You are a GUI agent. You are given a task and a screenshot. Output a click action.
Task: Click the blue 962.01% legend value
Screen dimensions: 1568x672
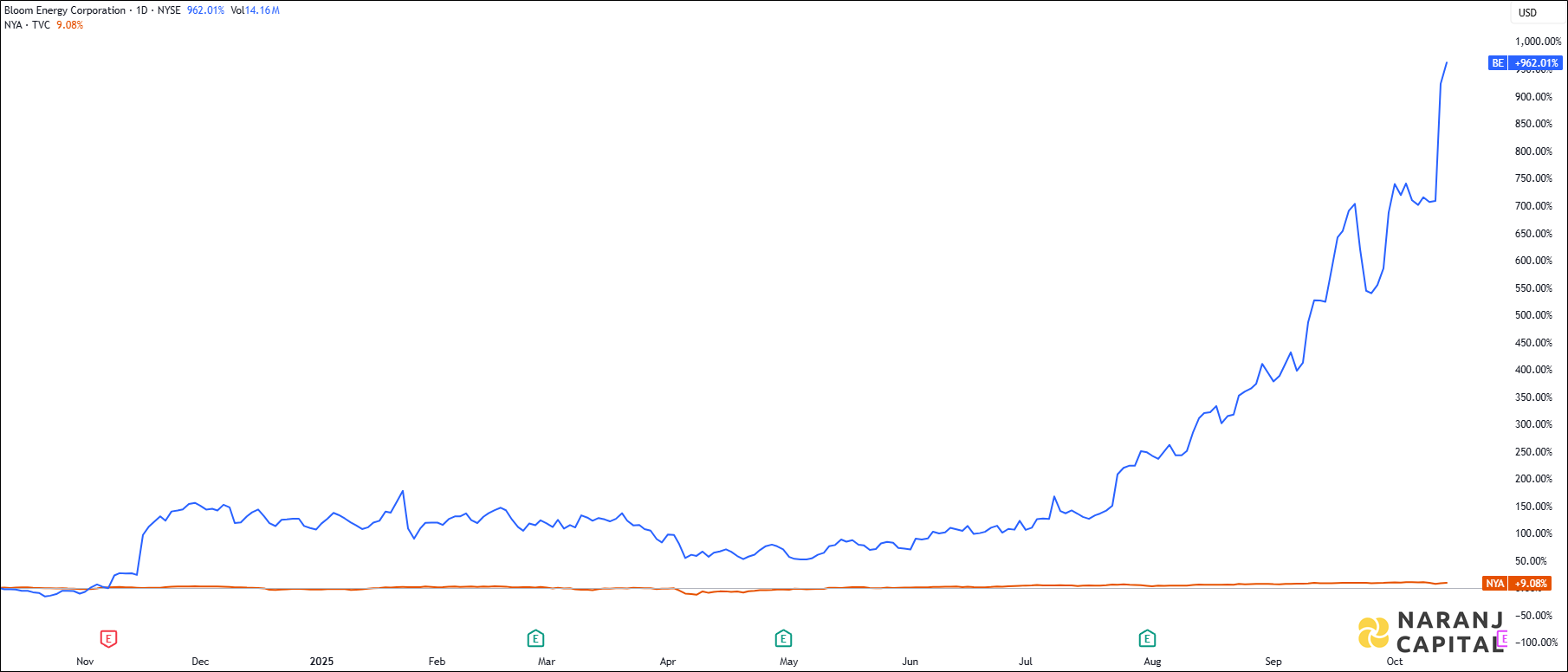[205, 10]
